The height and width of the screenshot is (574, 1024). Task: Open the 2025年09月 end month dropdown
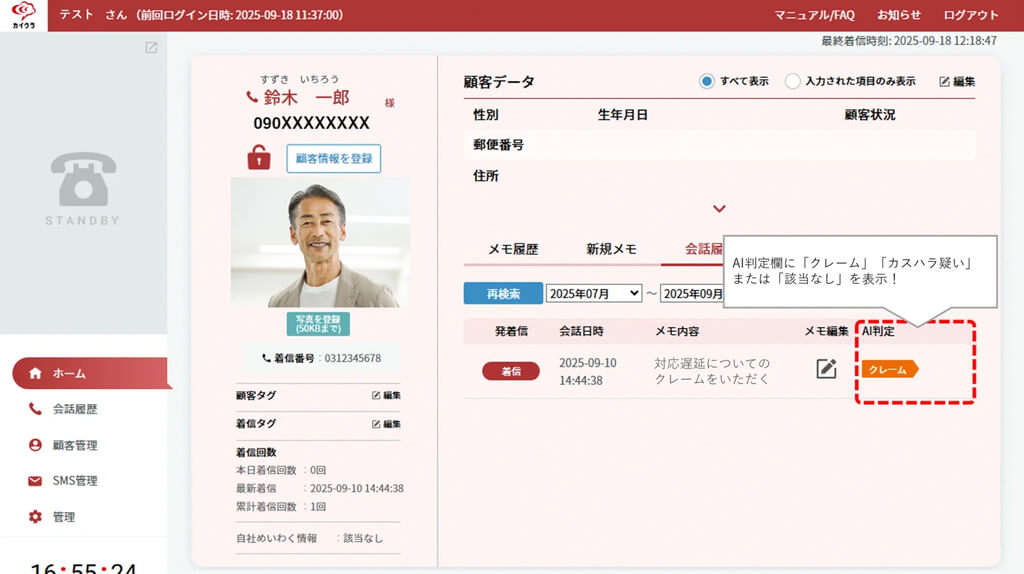tap(692, 293)
